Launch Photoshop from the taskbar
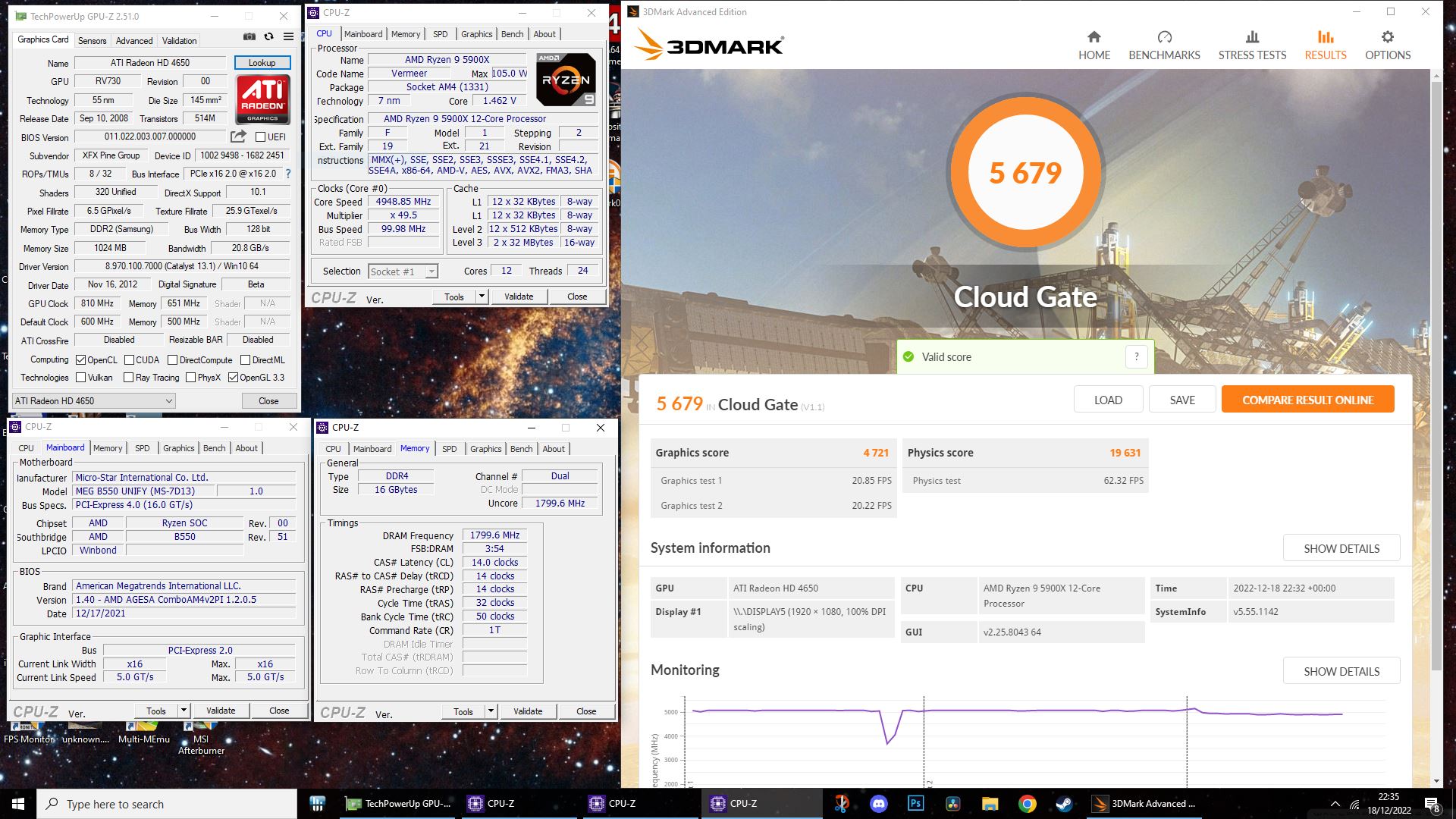Screen dimensions: 1456x819 (x=915, y=804)
